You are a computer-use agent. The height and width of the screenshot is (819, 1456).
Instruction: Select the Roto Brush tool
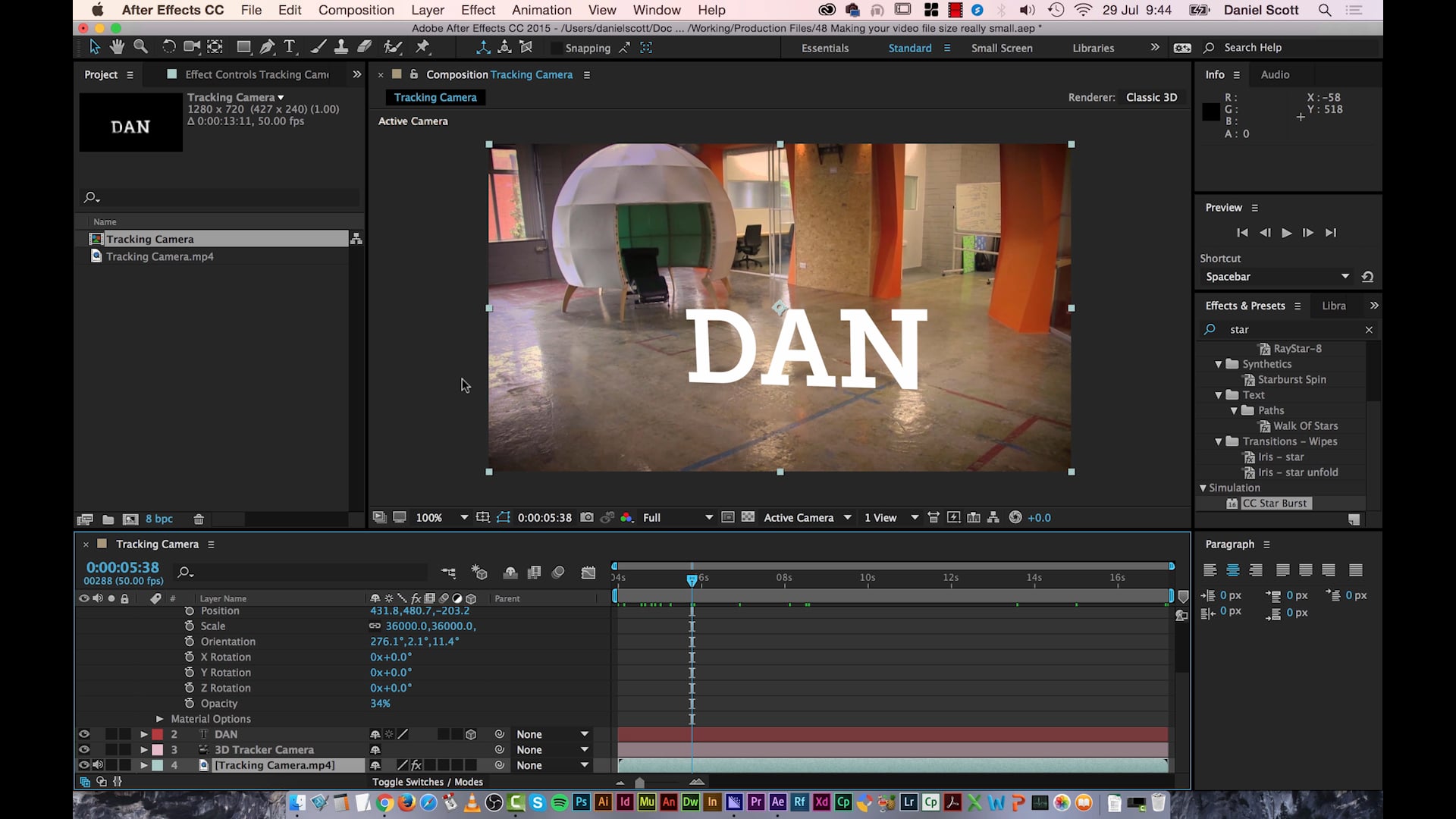392,47
